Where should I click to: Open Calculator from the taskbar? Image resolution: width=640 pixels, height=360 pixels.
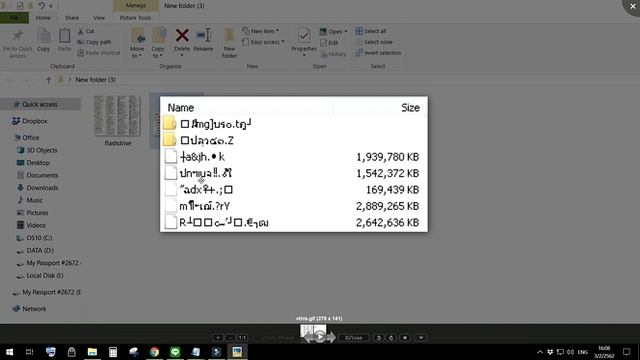point(113,352)
